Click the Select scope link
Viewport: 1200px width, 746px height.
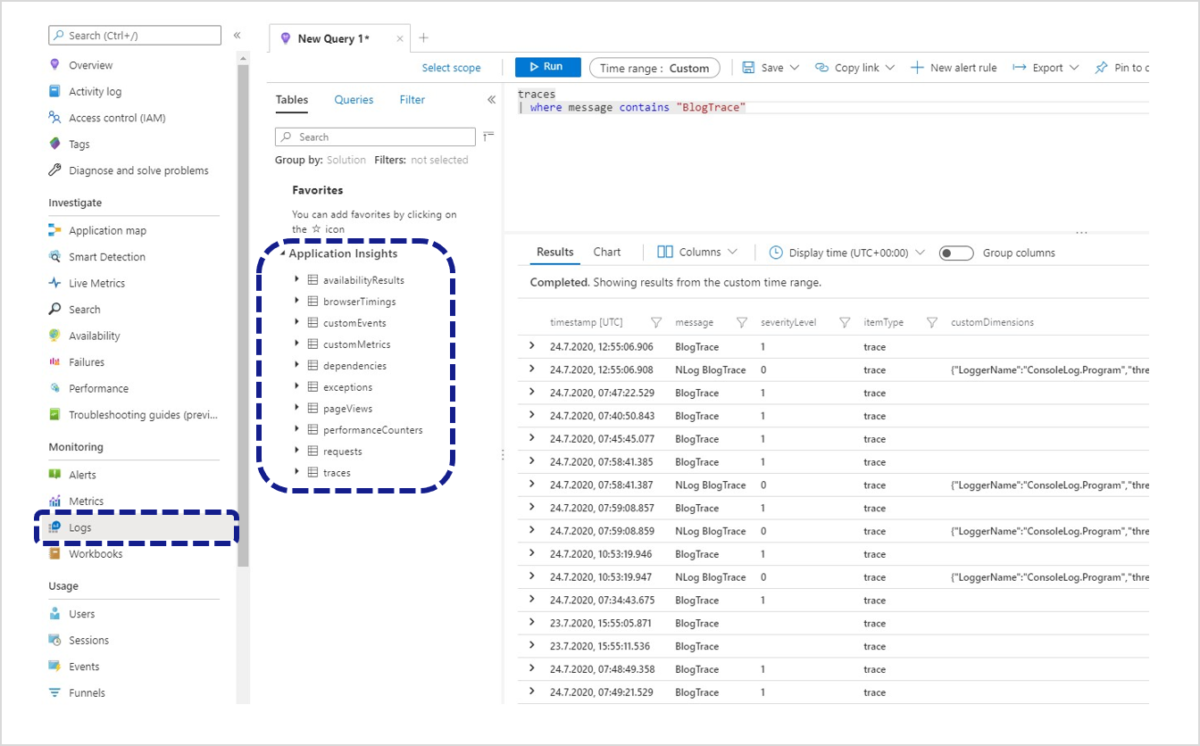pos(451,68)
